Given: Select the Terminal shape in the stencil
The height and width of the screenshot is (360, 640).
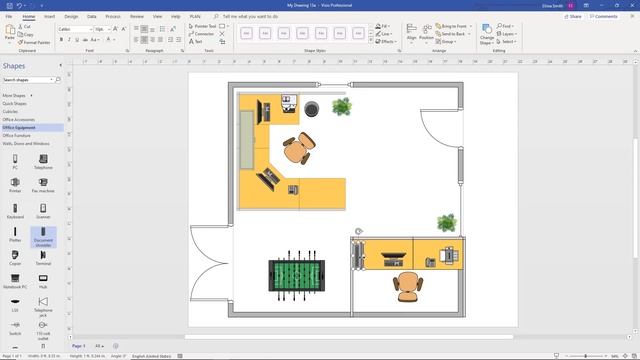Looking at the screenshot, I should click(x=43, y=258).
